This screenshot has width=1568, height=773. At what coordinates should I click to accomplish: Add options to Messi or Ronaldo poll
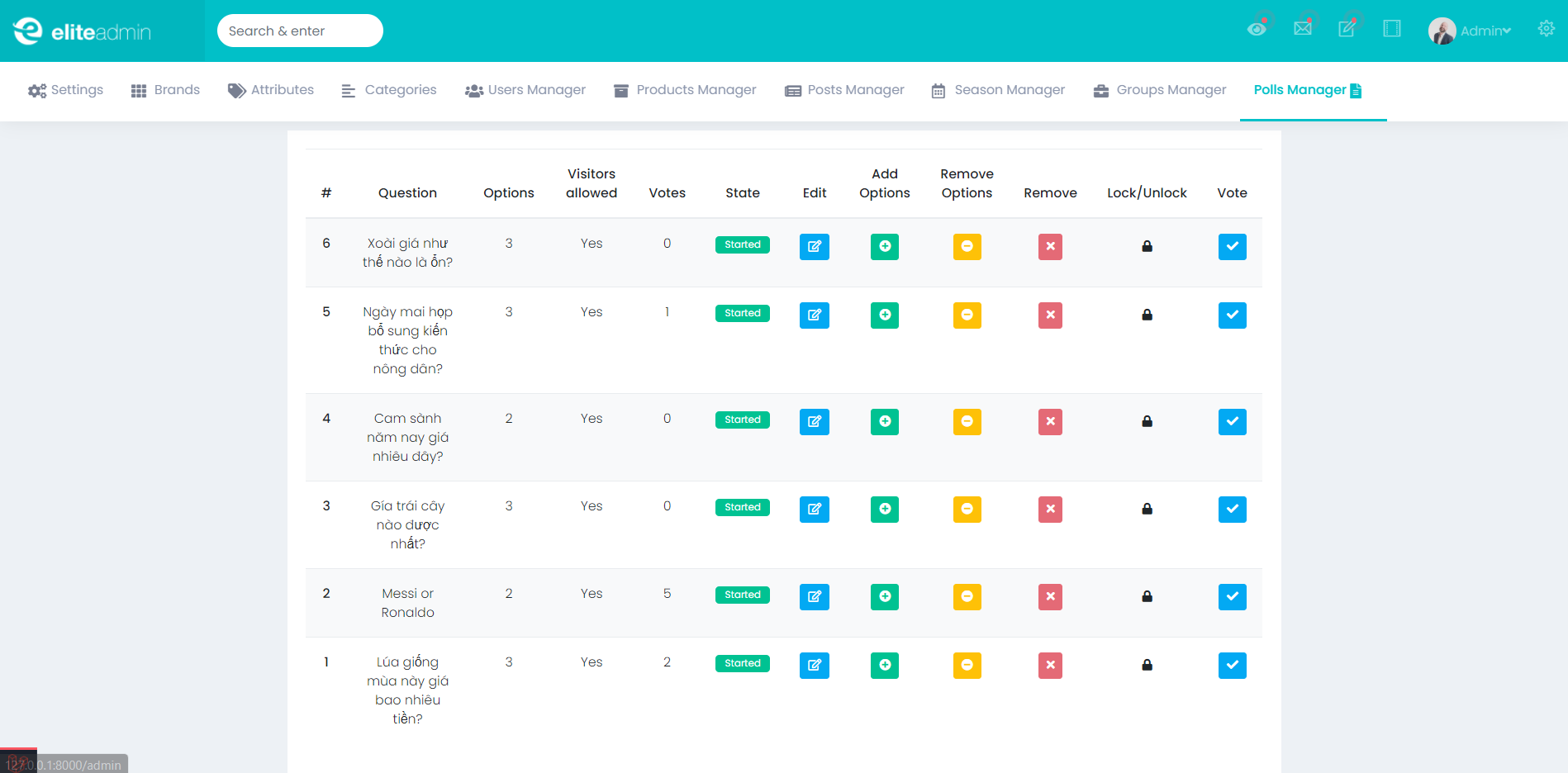[884, 596]
